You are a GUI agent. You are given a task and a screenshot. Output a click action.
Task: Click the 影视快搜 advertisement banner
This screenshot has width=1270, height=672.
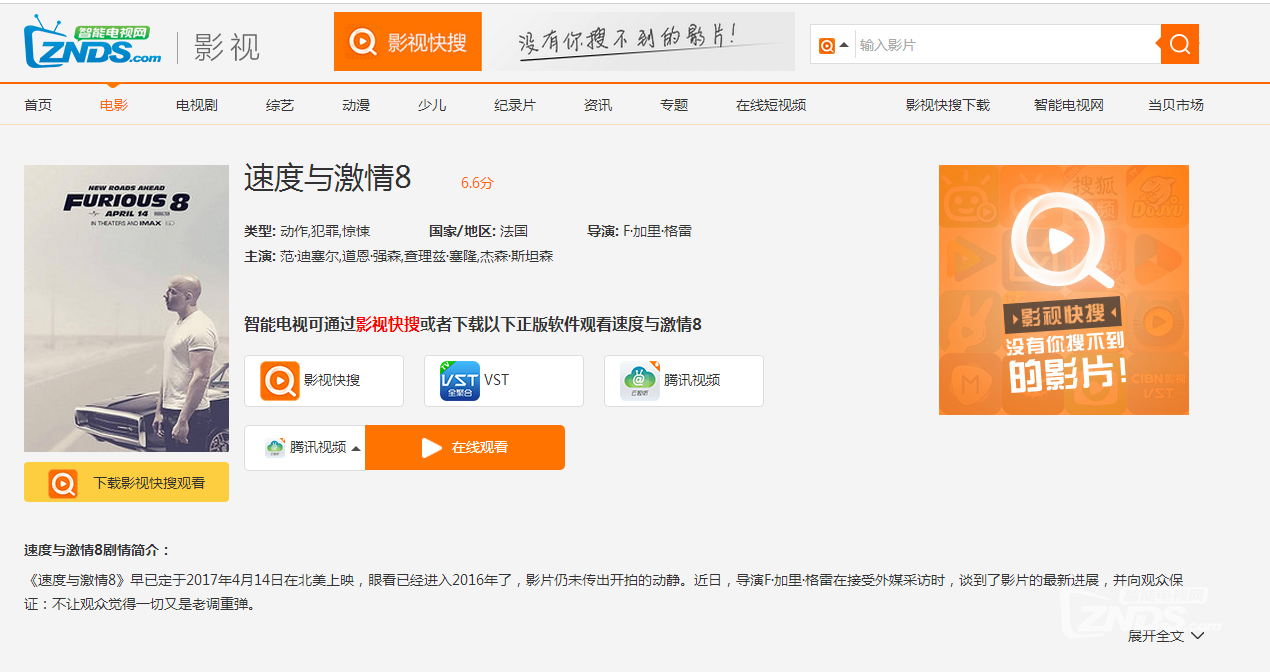click(x=1064, y=290)
